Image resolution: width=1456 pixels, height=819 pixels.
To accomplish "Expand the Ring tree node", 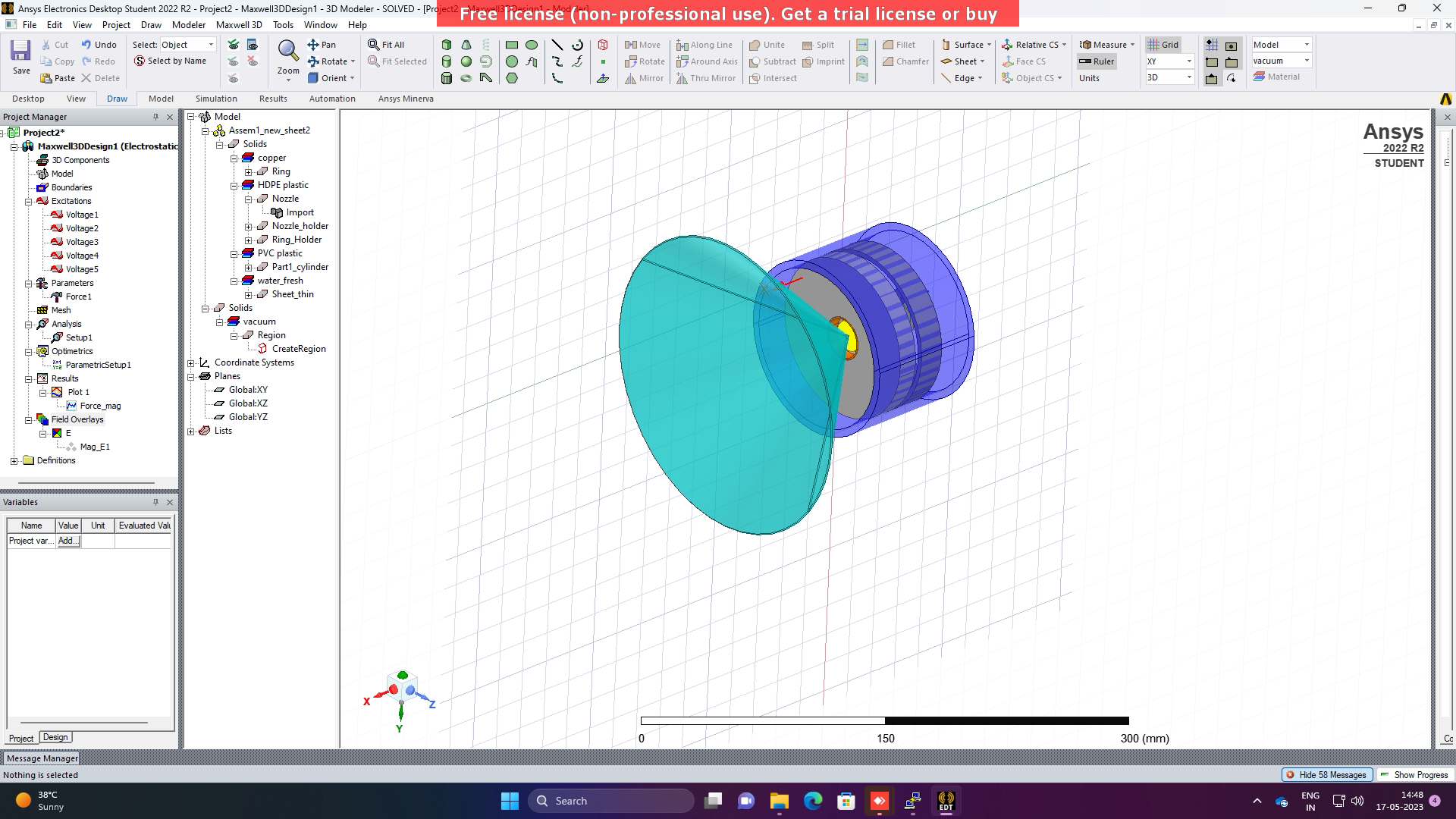I will pyautogui.click(x=249, y=171).
